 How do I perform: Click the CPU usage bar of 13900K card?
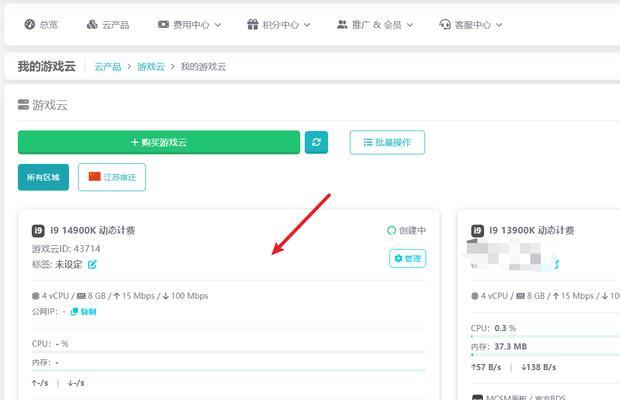545,336
